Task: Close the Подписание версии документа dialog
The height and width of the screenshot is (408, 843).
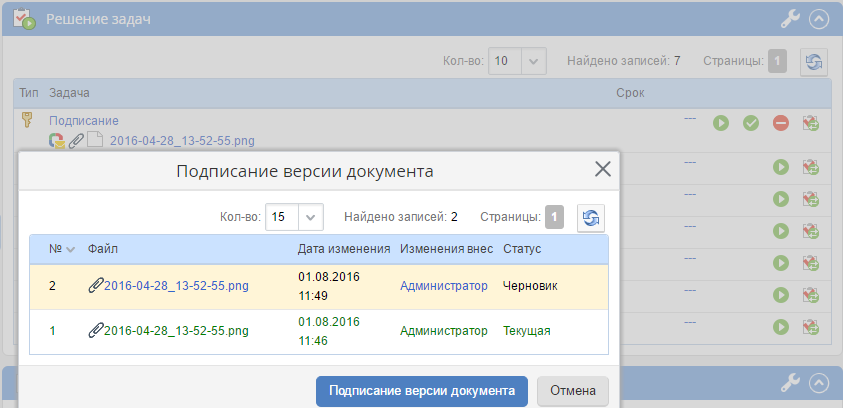Action: pos(603,169)
